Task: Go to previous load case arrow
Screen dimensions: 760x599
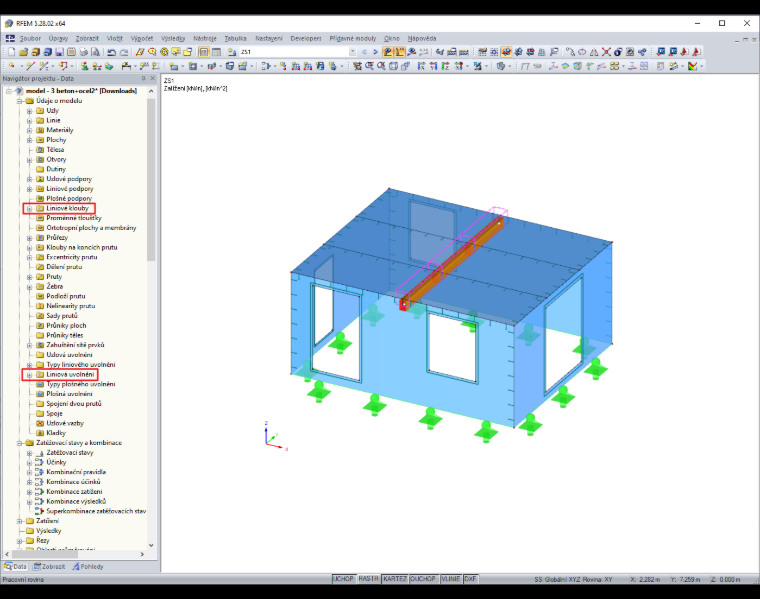Action: tap(364, 52)
